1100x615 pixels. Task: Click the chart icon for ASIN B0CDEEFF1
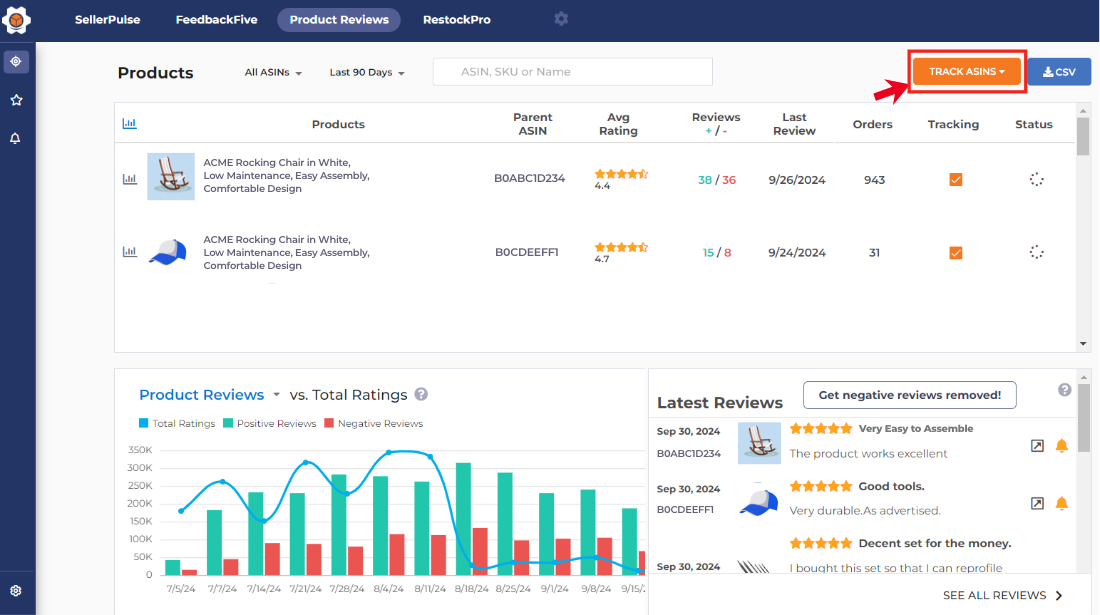pyautogui.click(x=129, y=252)
